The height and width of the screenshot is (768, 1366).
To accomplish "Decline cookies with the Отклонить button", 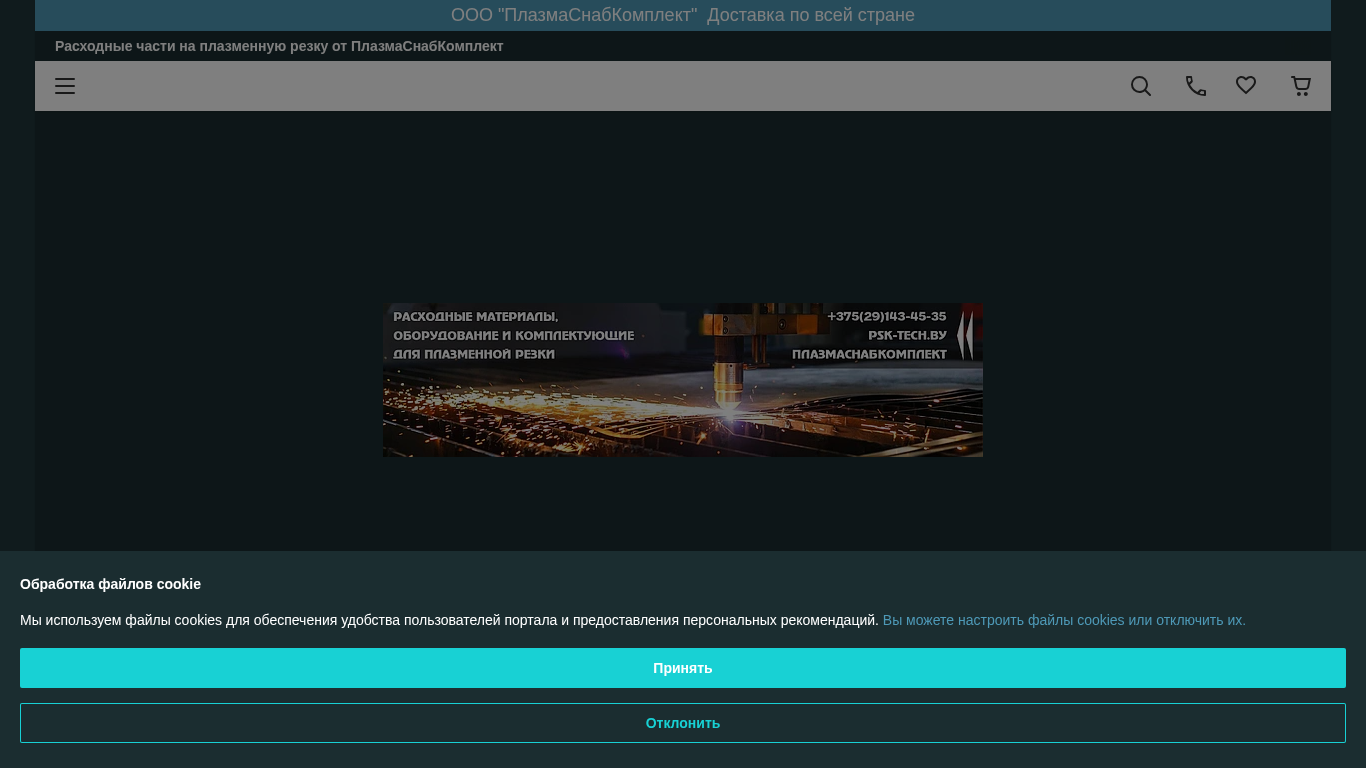I will pos(683,723).
